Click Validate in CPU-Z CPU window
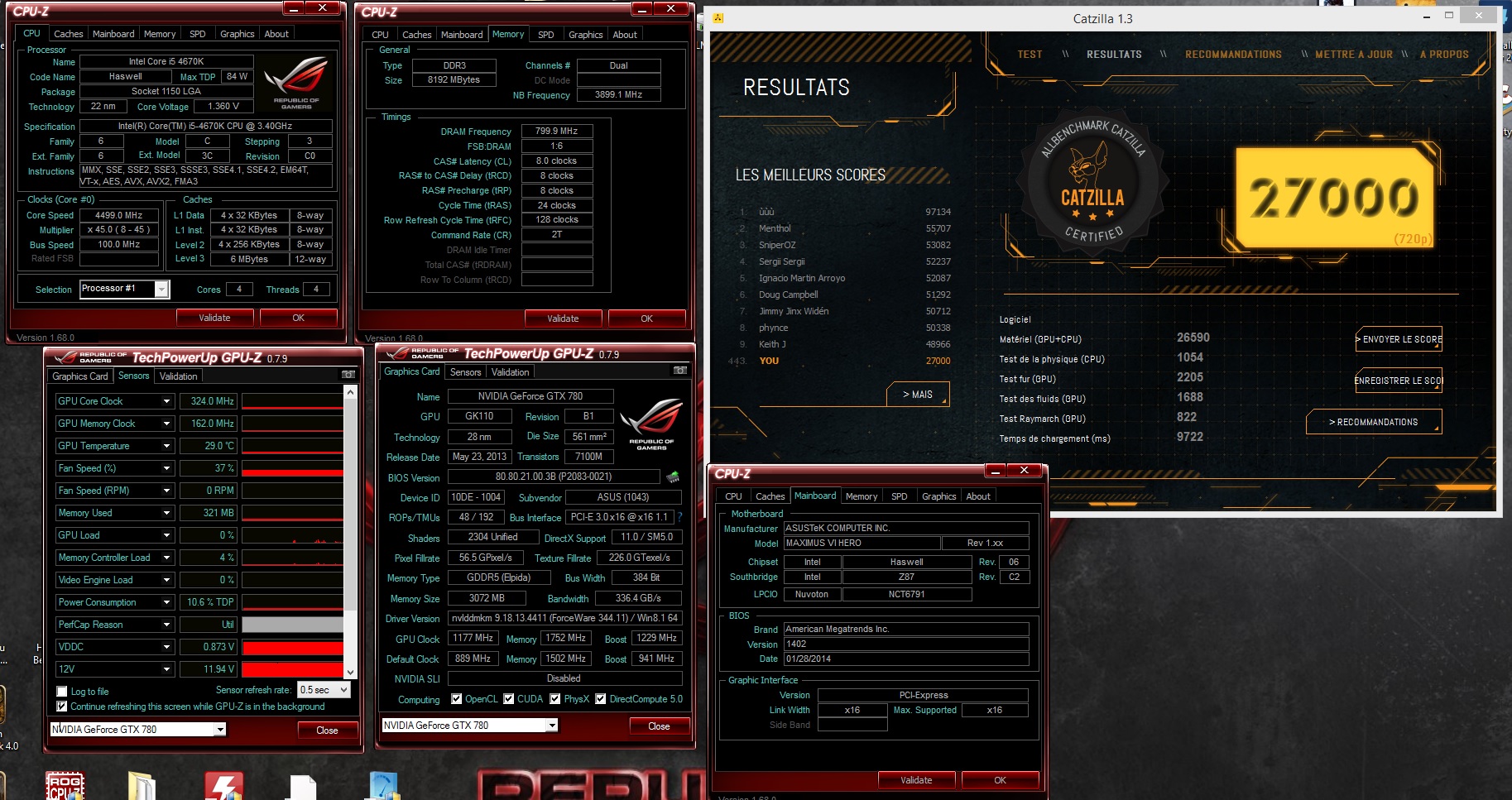The image size is (1512, 800). pos(214,318)
